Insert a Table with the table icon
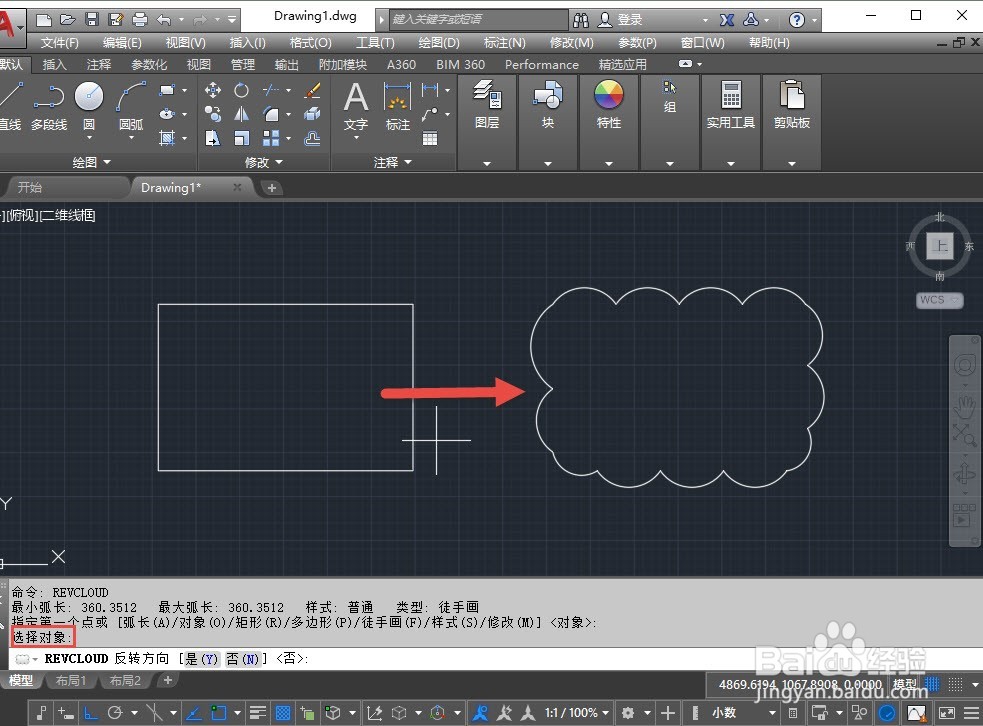The width and height of the screenshot is (983, 726). 430,138
